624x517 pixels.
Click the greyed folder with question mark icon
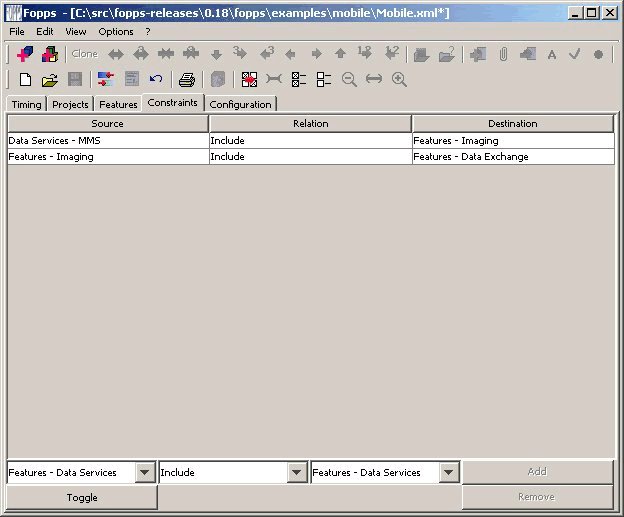click(447, 54)
